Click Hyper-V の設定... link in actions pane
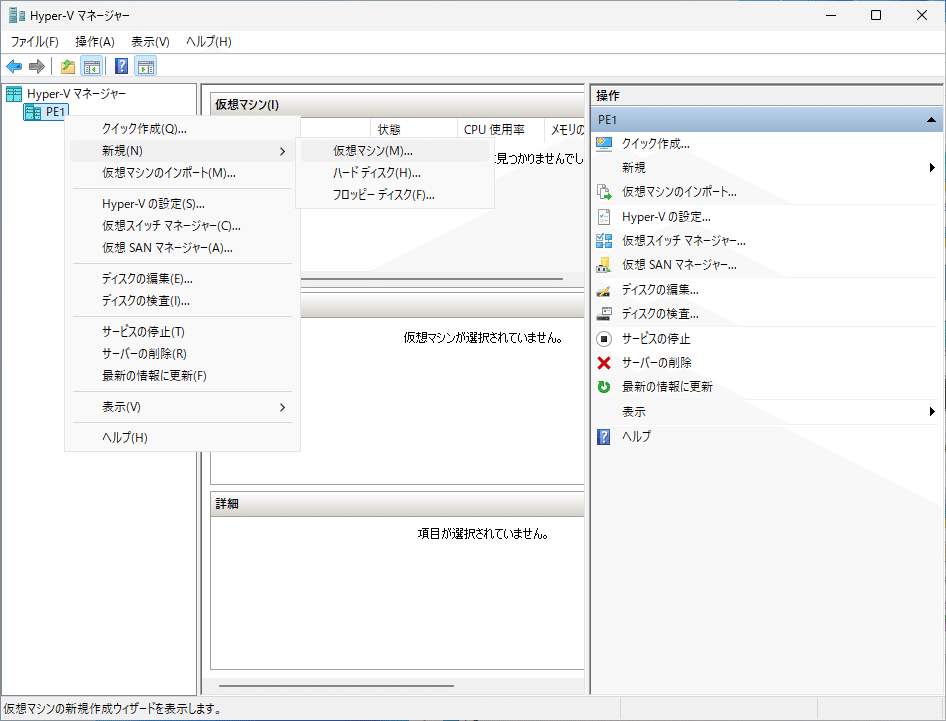The width and height of the screenshot is (946, 721). pyautogui.click(x=667, y=217)
